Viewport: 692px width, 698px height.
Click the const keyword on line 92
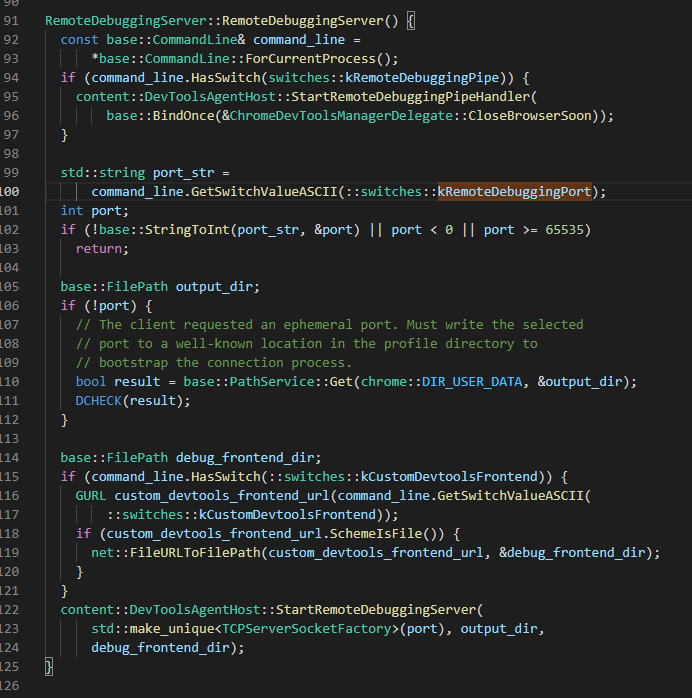(80, 40)
